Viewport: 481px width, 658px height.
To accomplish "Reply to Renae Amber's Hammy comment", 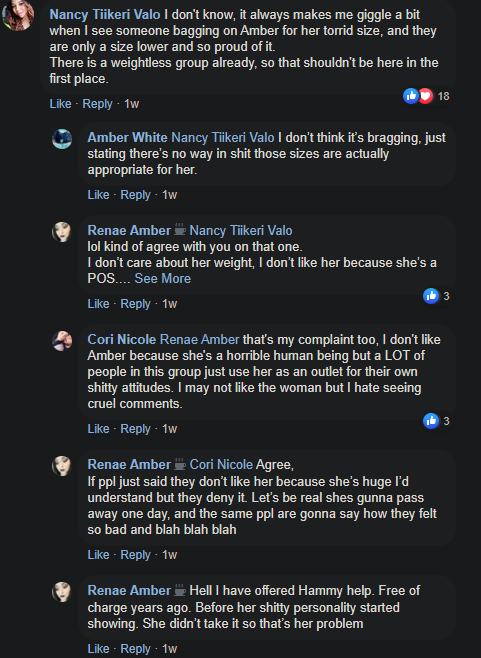I will pos(135,649).
